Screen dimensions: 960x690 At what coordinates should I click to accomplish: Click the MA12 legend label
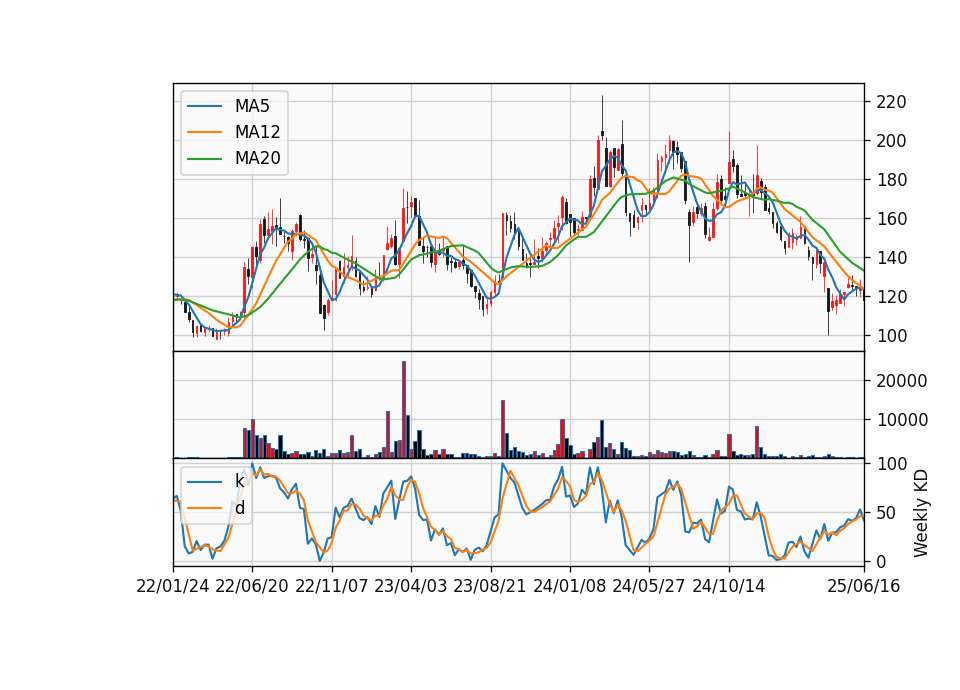click(257, 132)
